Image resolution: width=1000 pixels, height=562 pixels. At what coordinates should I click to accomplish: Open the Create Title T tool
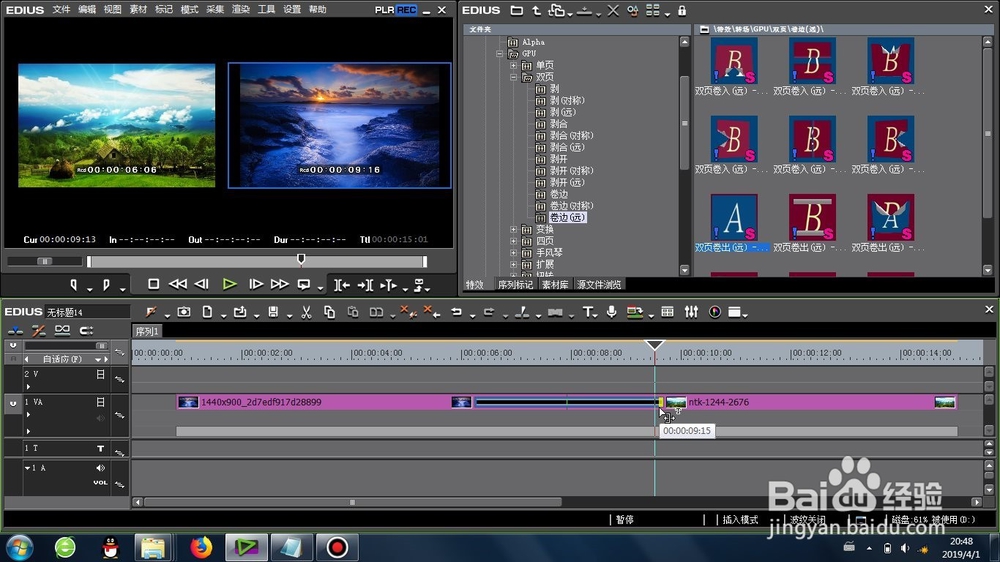point(587,312)
